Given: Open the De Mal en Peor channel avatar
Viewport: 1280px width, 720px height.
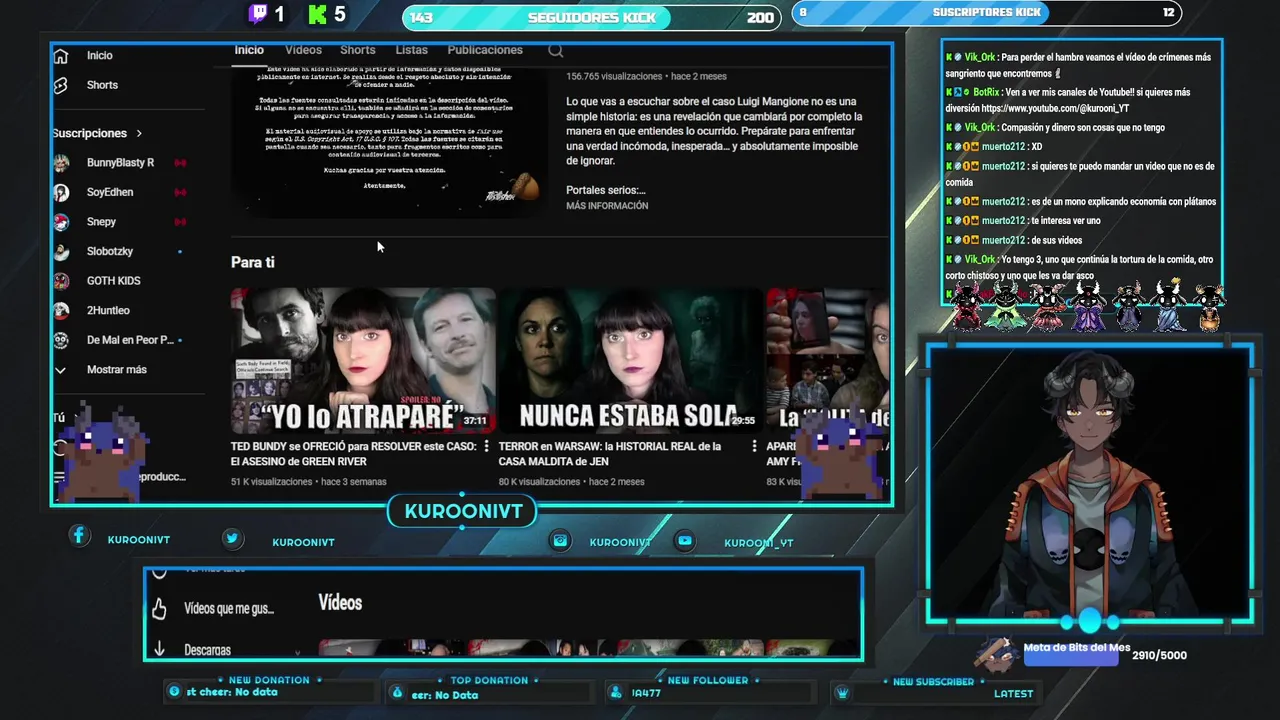Looking at the screenshot, I should click(61, 340).
